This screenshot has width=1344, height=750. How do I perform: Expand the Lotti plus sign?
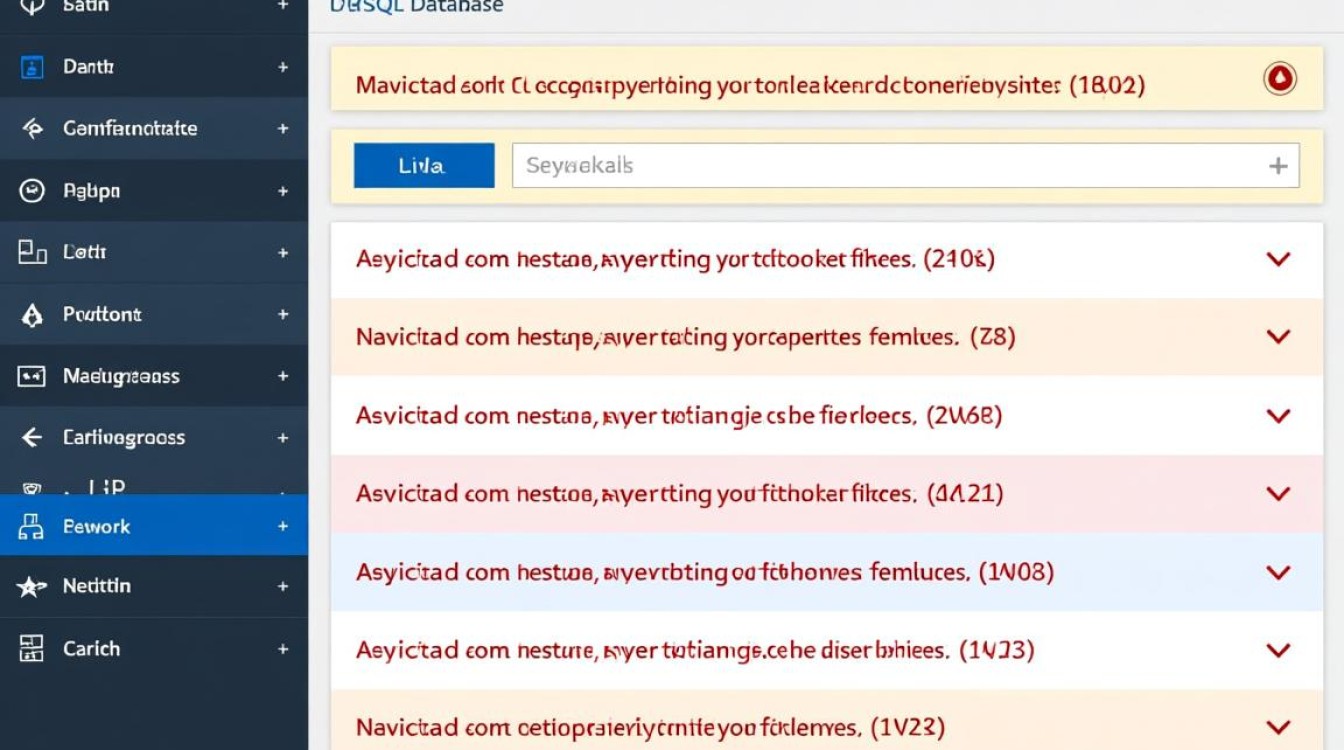283,253
